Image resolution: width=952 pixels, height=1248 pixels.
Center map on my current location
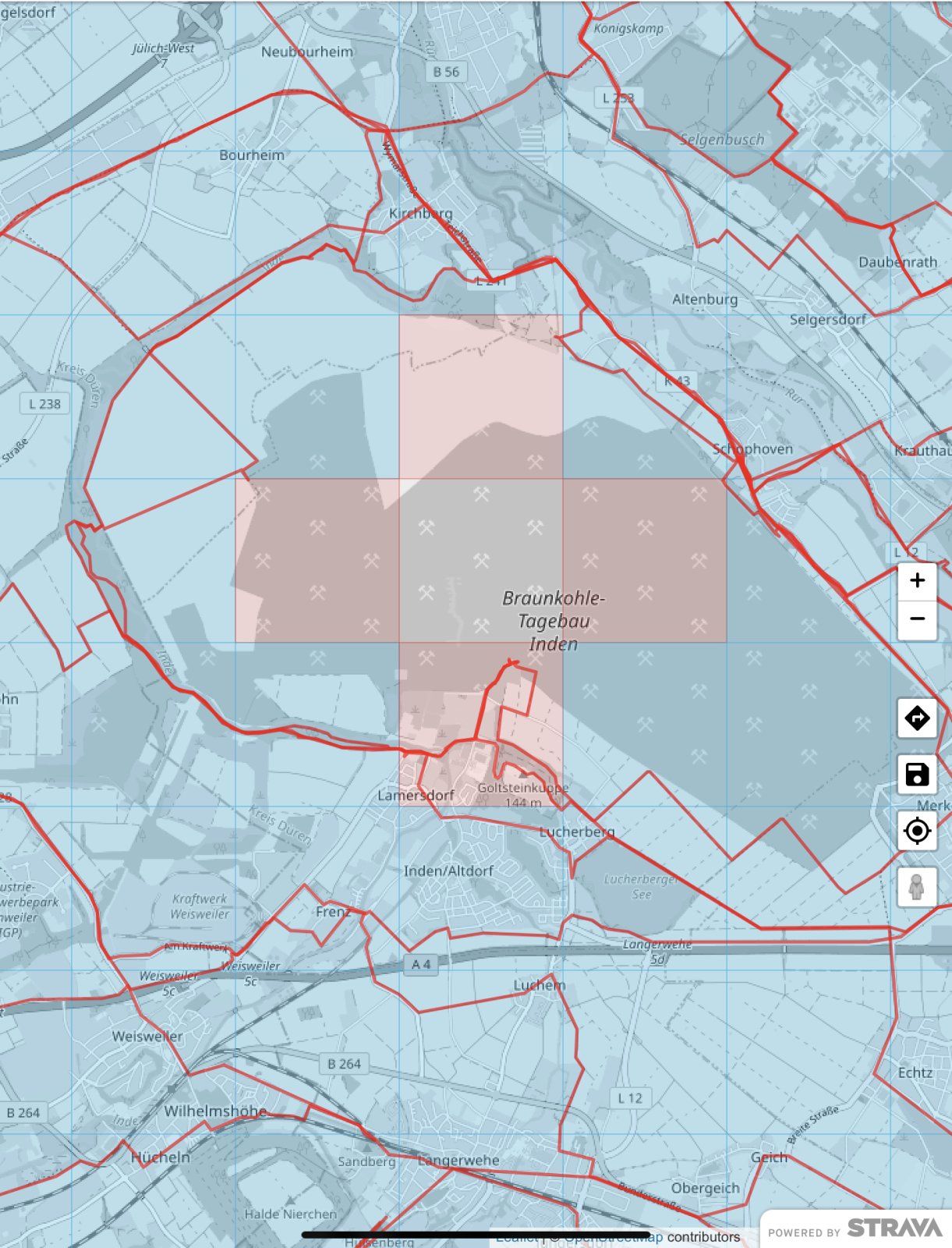917,831
